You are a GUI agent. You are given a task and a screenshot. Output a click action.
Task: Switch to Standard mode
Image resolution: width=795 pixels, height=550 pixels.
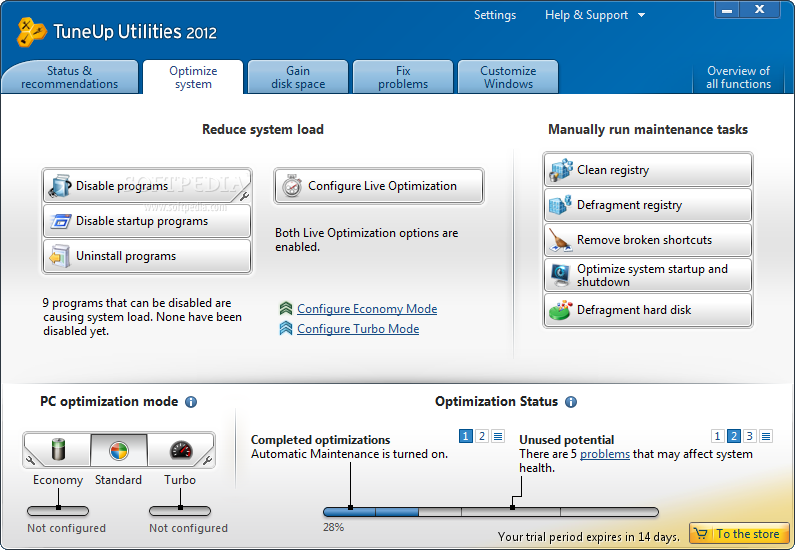119,450
